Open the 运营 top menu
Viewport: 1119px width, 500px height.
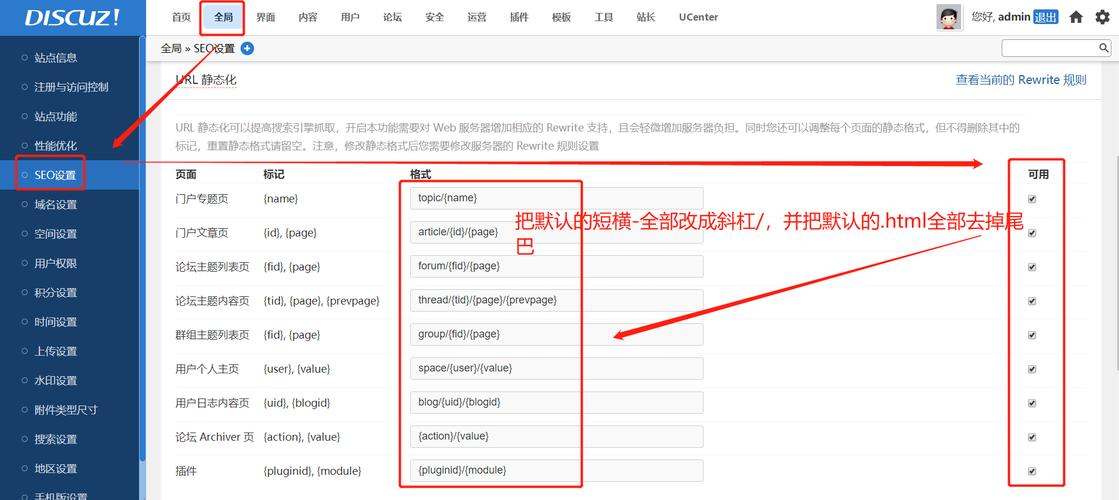pos(477,17)
